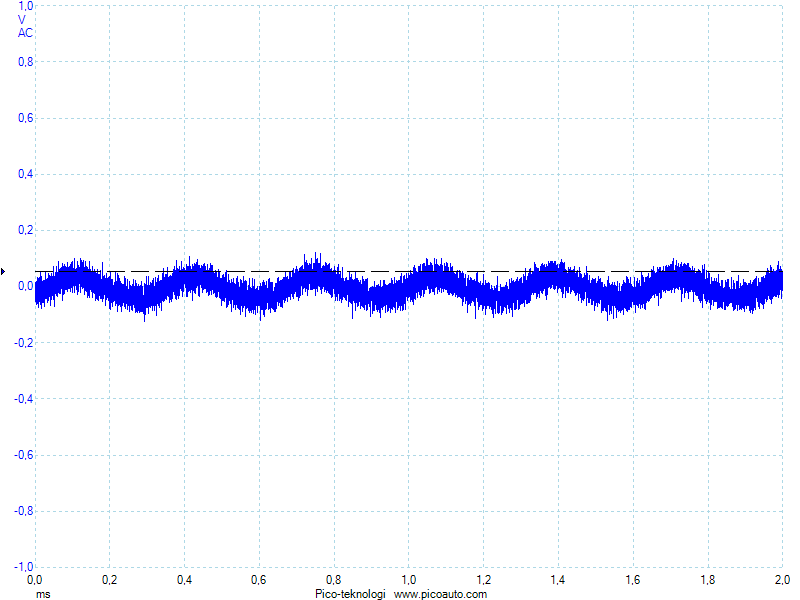Click the -1,0 voltage axis label at bottom
Screen dimensions: 800x600
(24, 567)
